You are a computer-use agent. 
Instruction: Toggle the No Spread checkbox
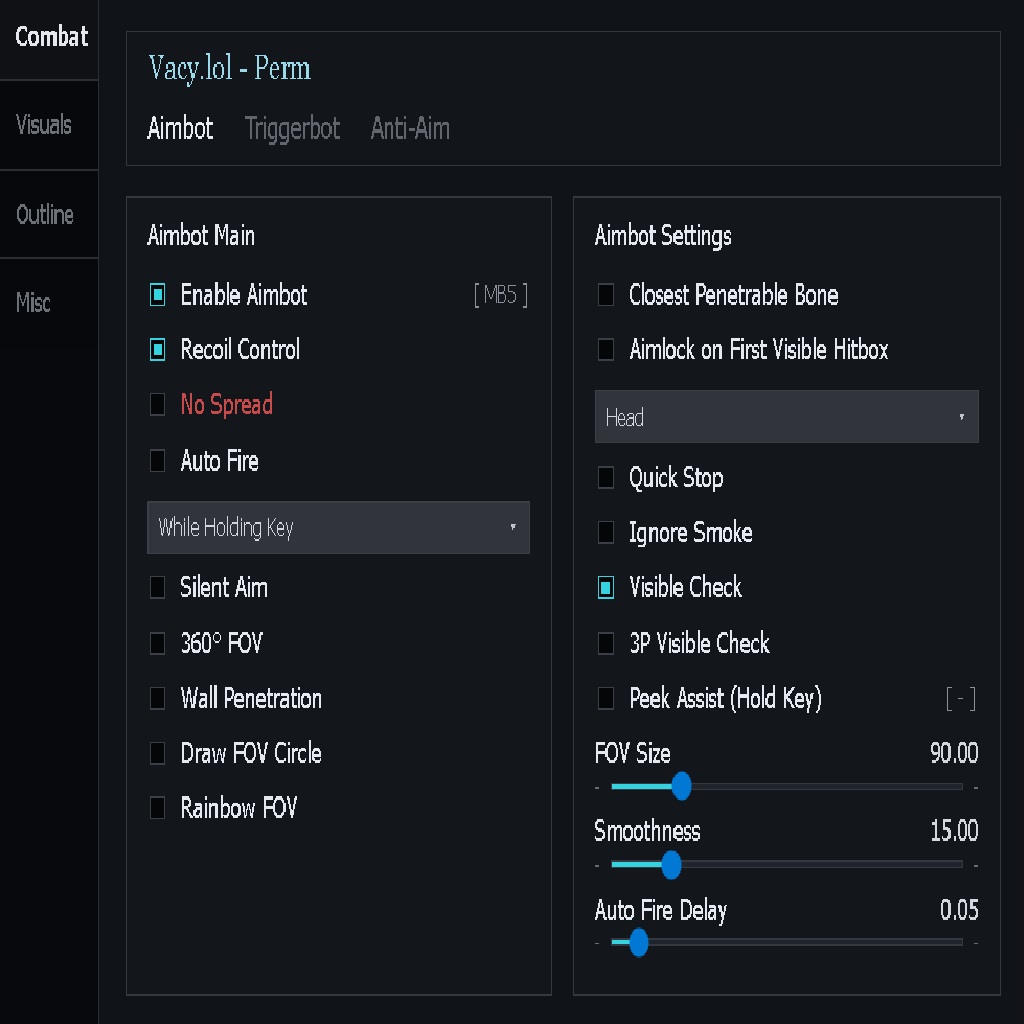coord(157,405)
